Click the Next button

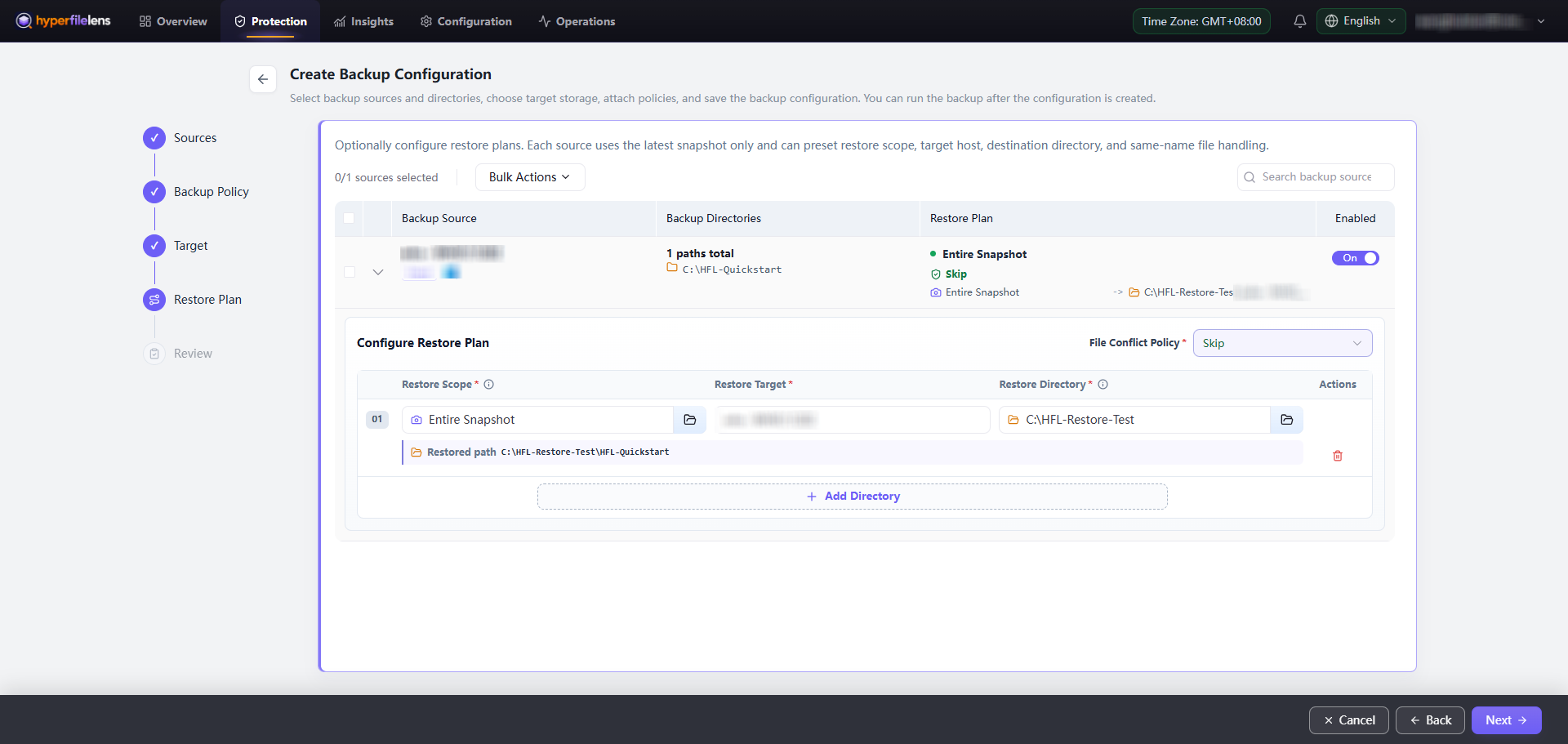tap(1507, 720)
